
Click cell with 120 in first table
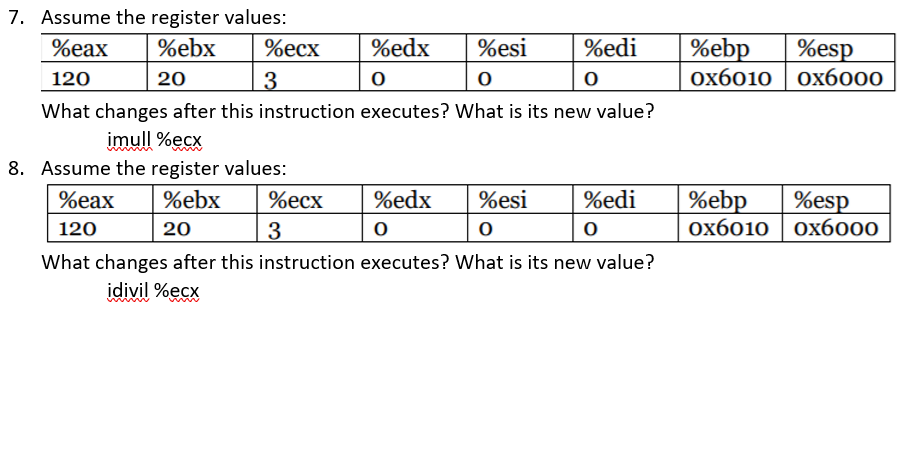94,77
